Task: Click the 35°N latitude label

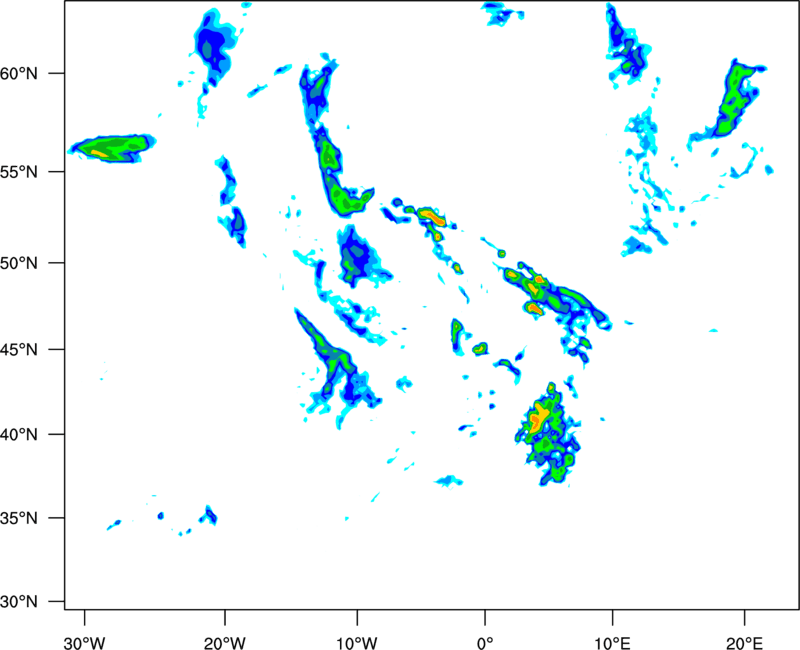Action: tap(19, 518)
